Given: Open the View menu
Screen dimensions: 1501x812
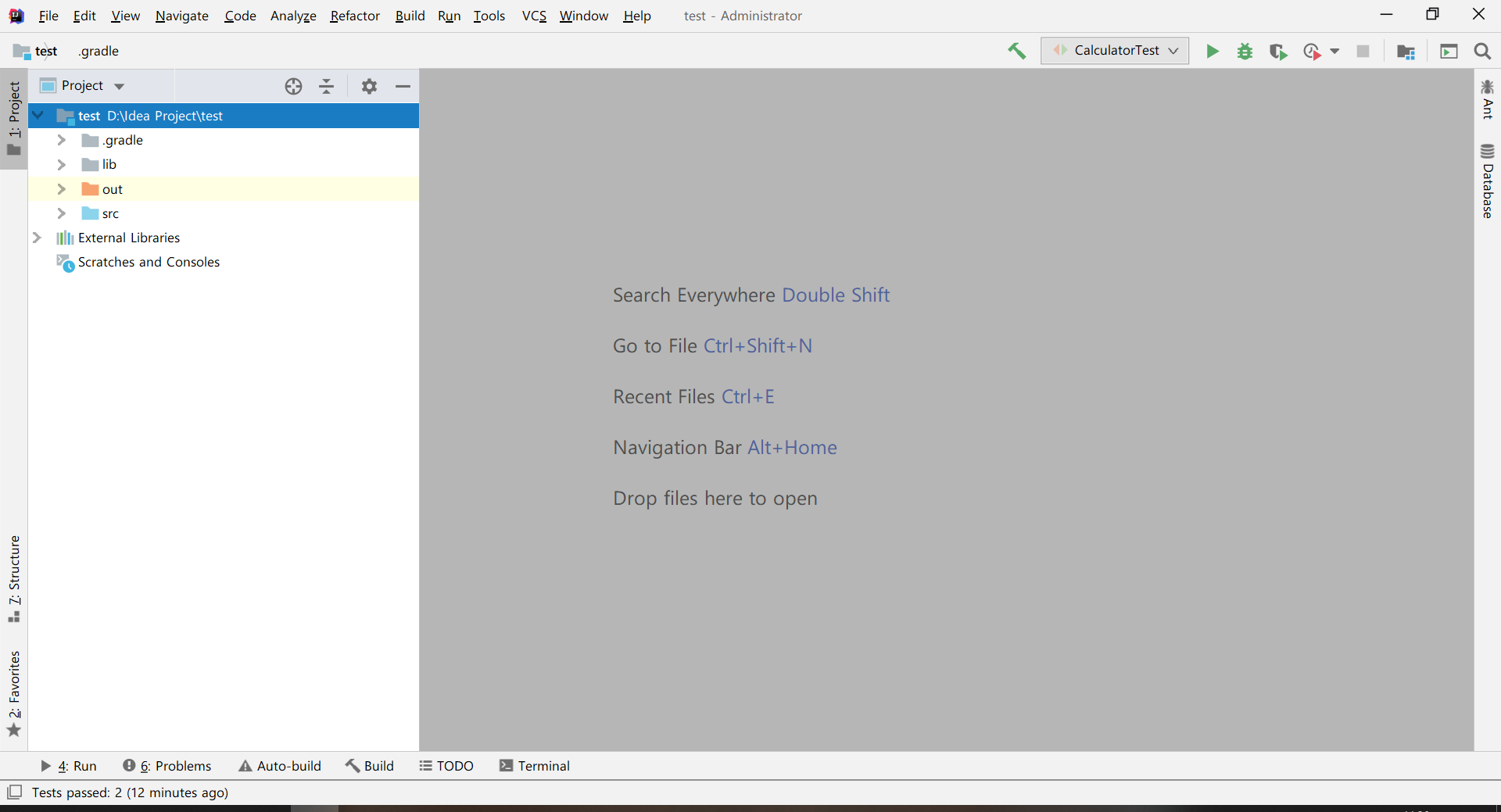Looking at the screenshot, I should tap(125, 16).
